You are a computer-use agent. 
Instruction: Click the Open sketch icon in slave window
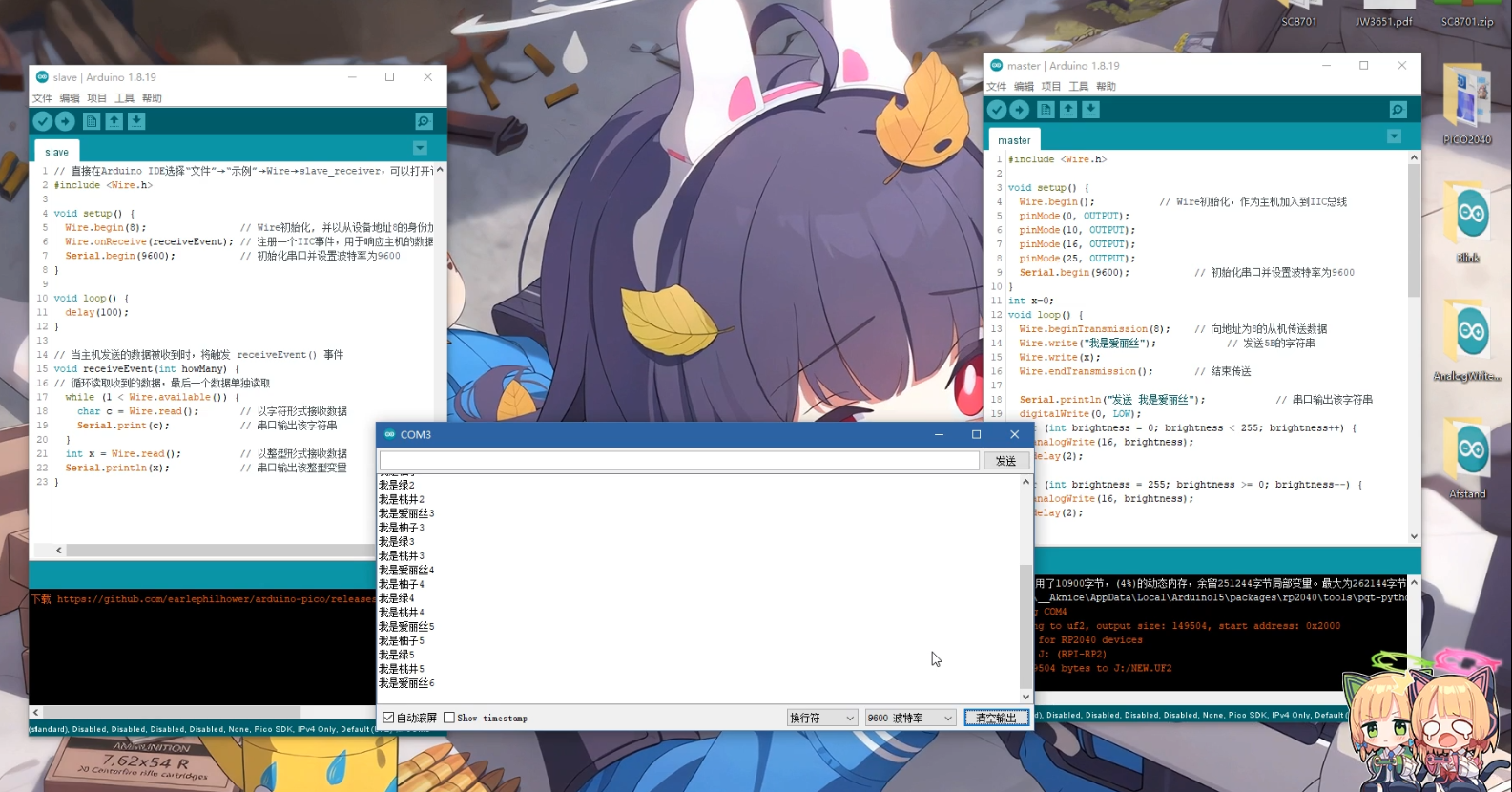click(114, 121)
